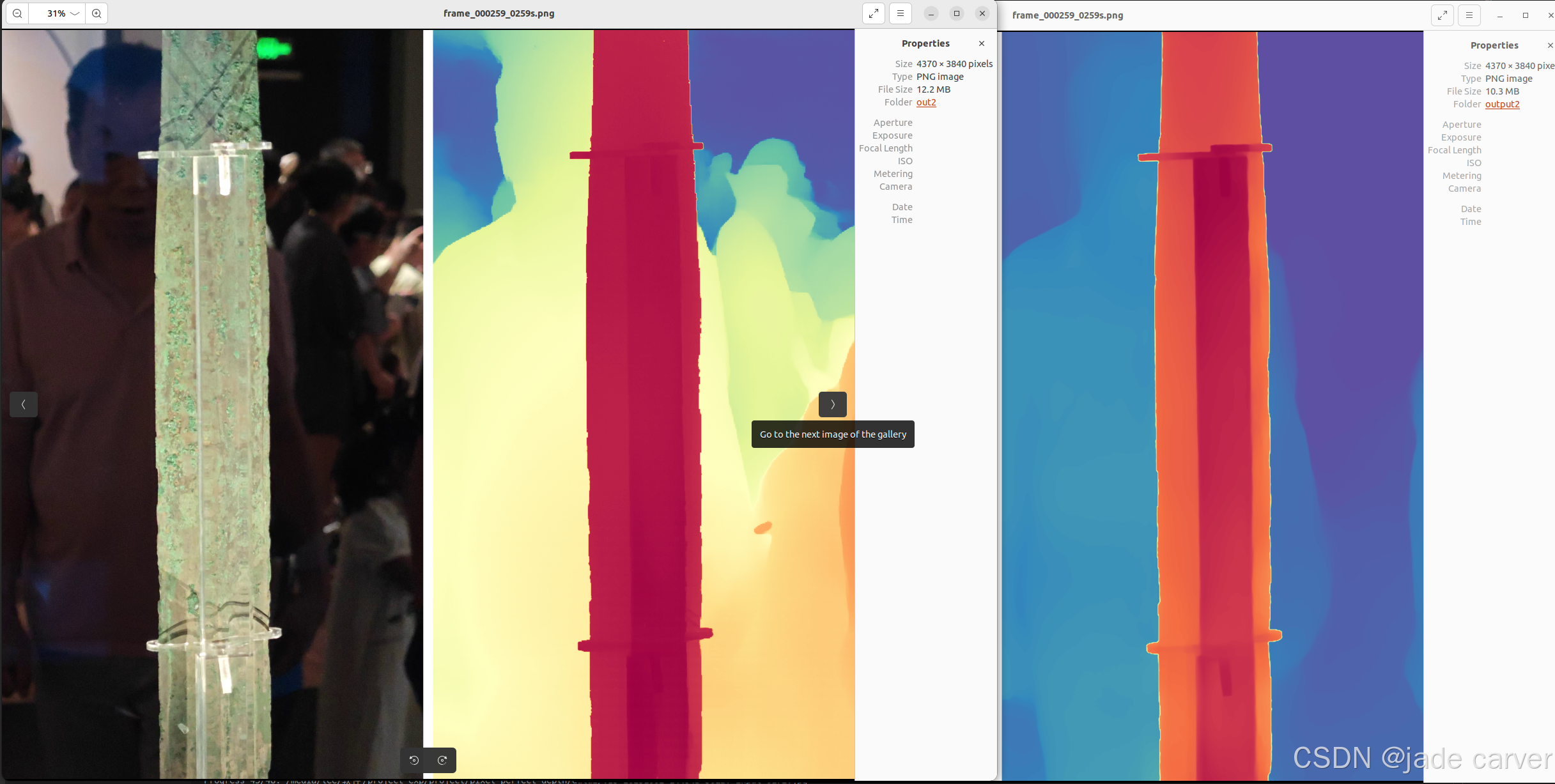Maximize the left image viewer window
This screenshot has width=1555, height=784.
point(957,13)
